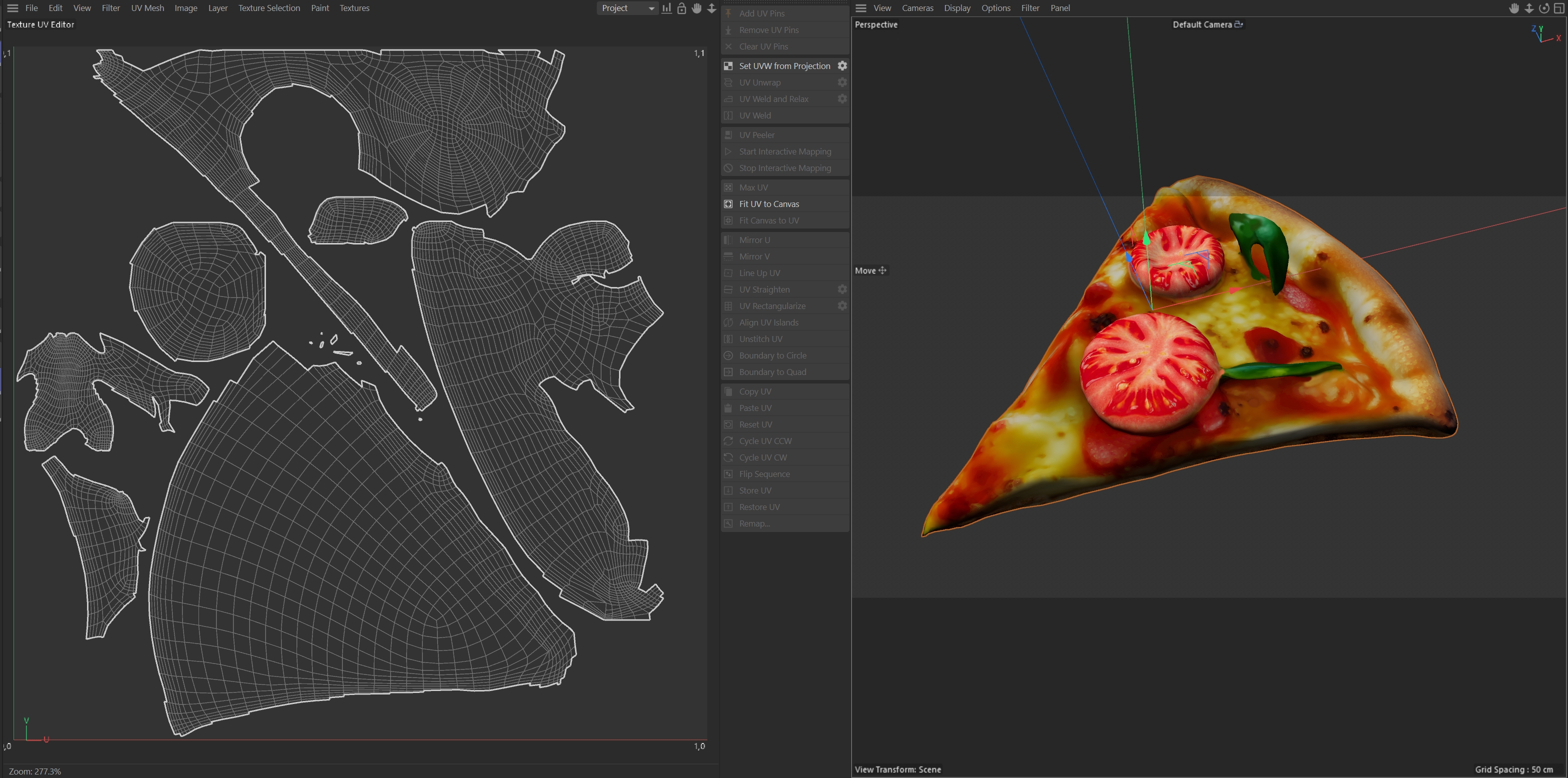The height and width of the screenshot is (778, 1568).
Task: Open the viewport hamburger menu
Action: 860,8
